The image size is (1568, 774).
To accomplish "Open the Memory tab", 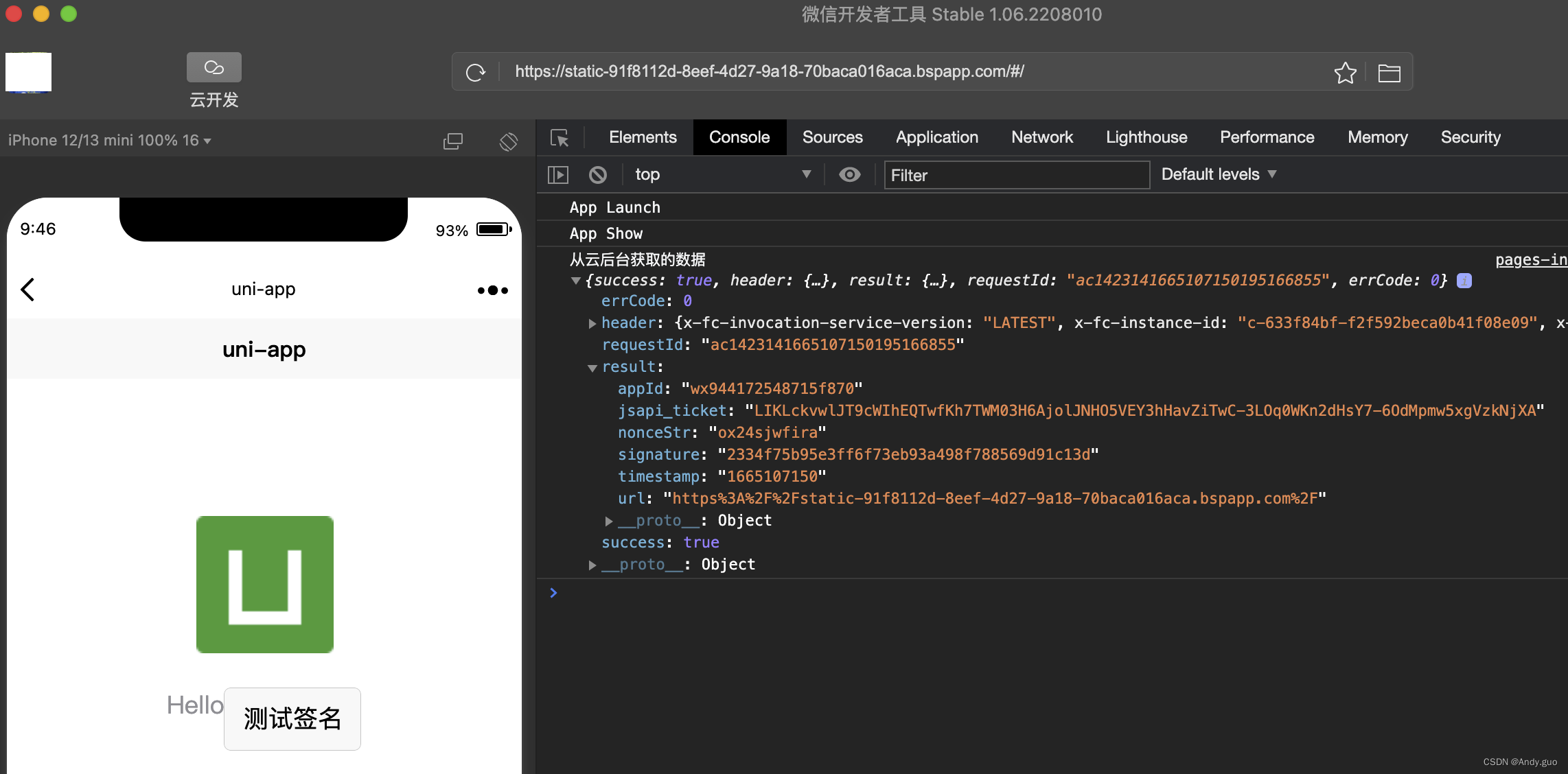I will pos(1377,137).
